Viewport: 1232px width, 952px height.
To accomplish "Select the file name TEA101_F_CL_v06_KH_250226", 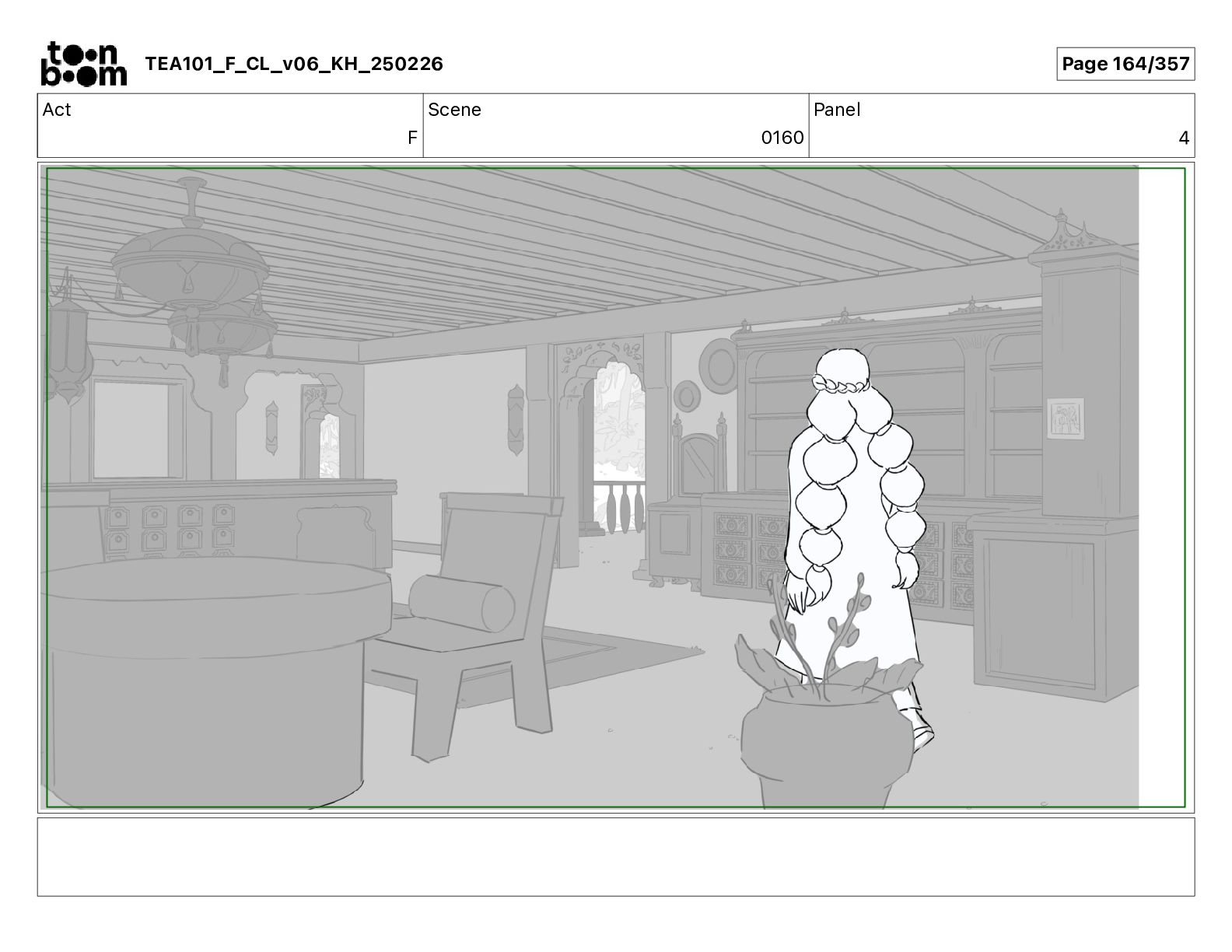I will click(294, 64).
